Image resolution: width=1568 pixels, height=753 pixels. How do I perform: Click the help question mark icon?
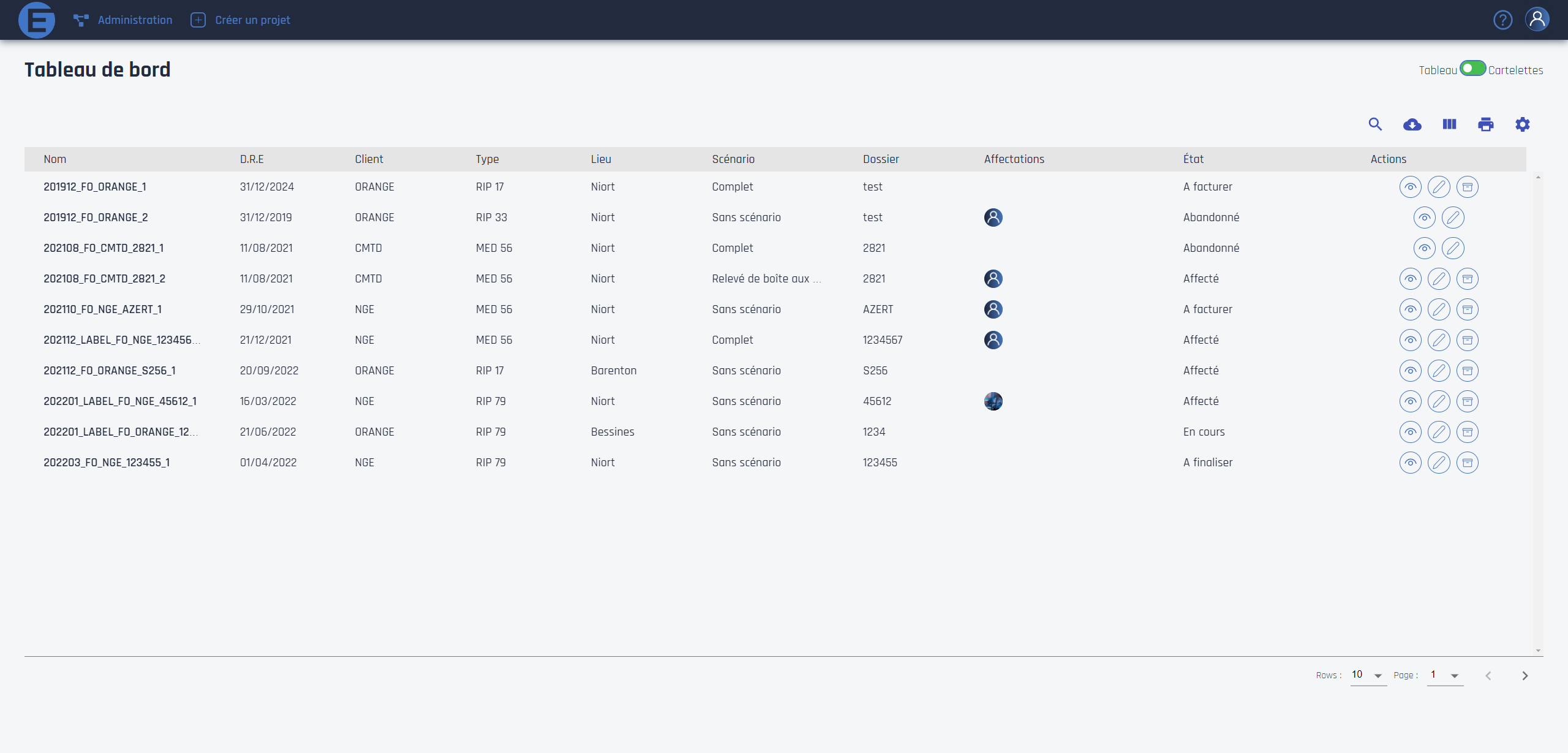tap(1502, 20)
